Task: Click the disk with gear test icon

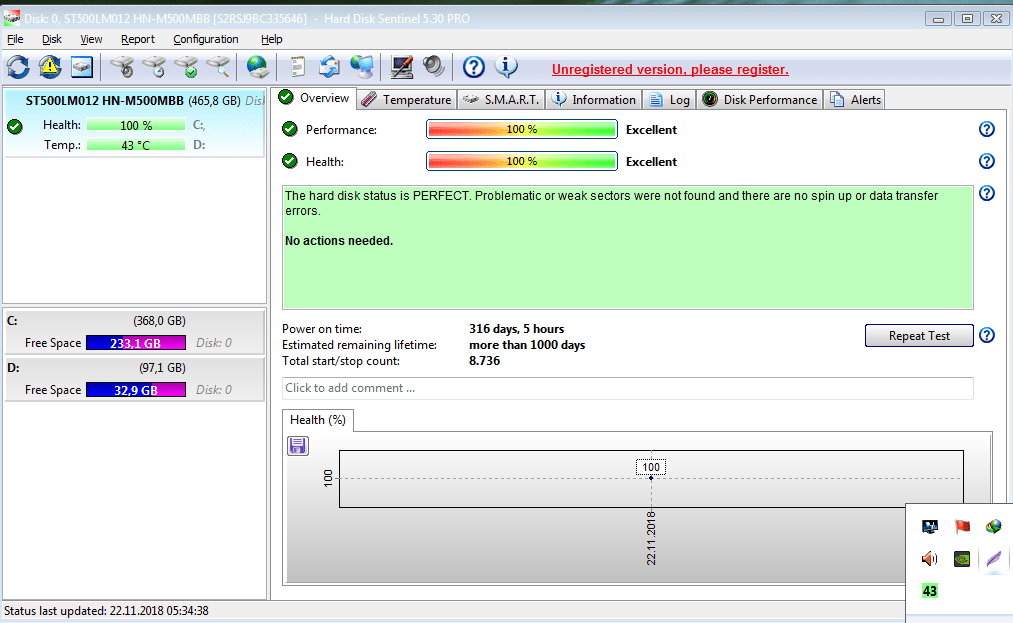Action: (x=122, y=67)
